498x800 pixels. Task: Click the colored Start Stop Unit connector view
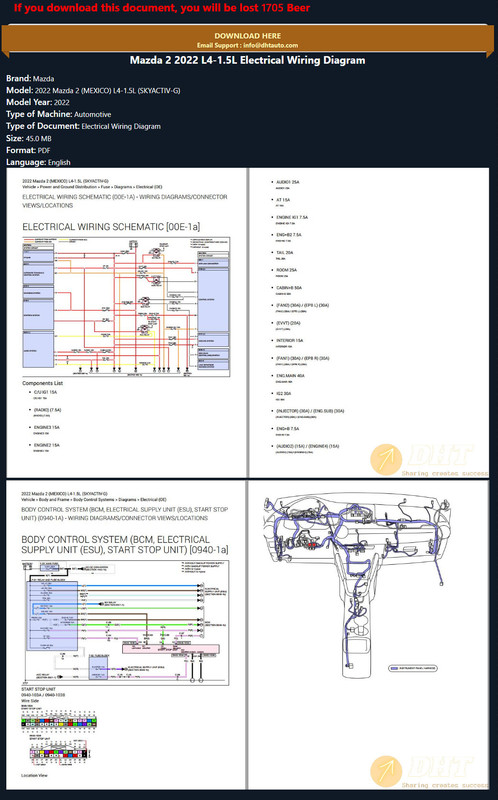pyautogui.click(x=59, y=722)
